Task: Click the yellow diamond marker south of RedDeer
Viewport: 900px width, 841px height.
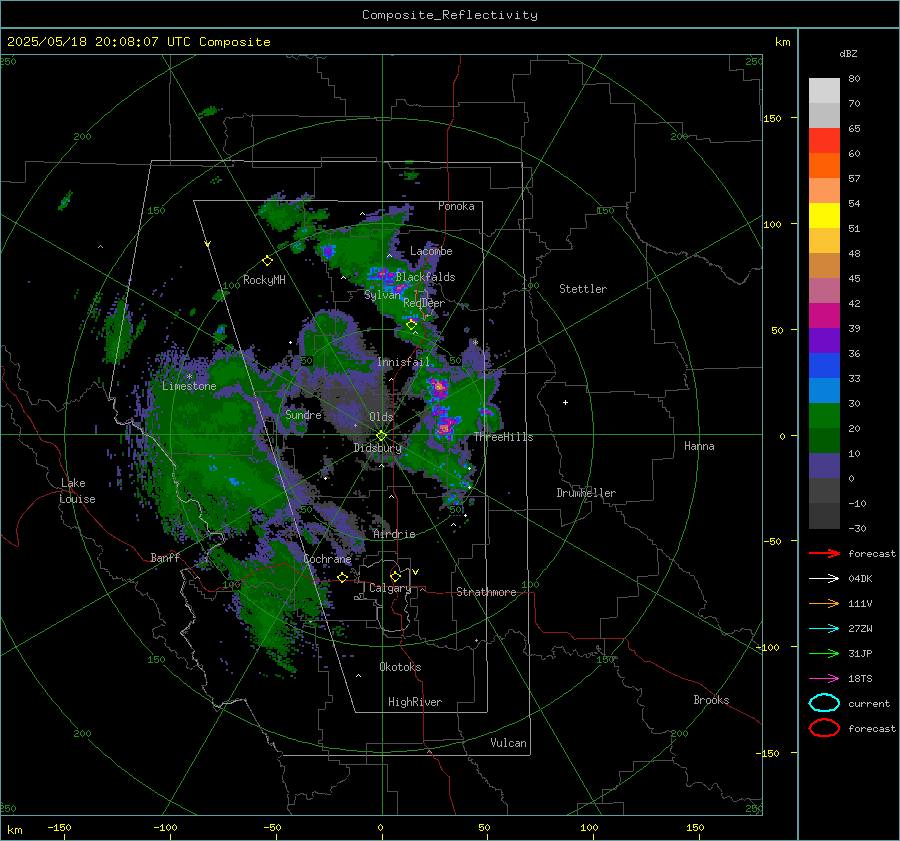Action: click(x=411, y=325)
